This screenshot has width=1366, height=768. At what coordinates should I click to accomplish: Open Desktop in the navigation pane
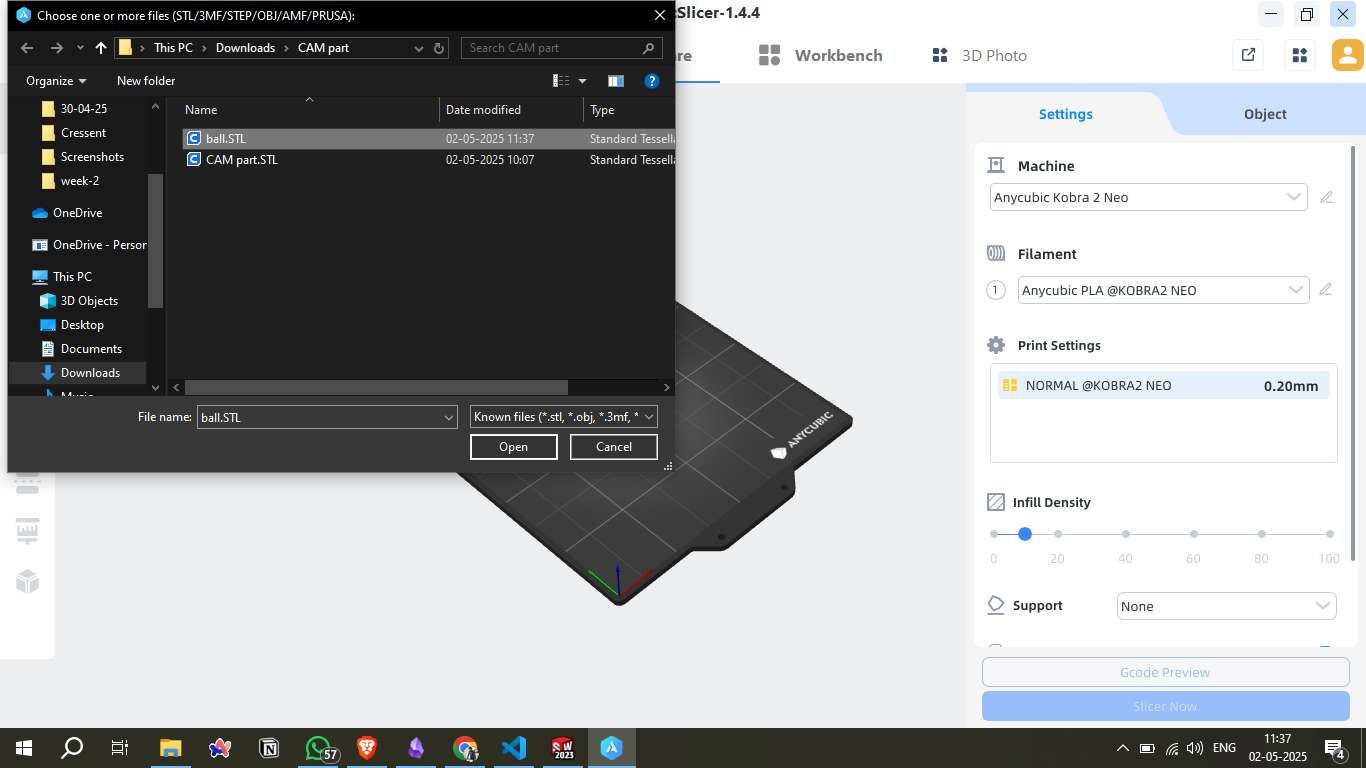pos(81,325)
